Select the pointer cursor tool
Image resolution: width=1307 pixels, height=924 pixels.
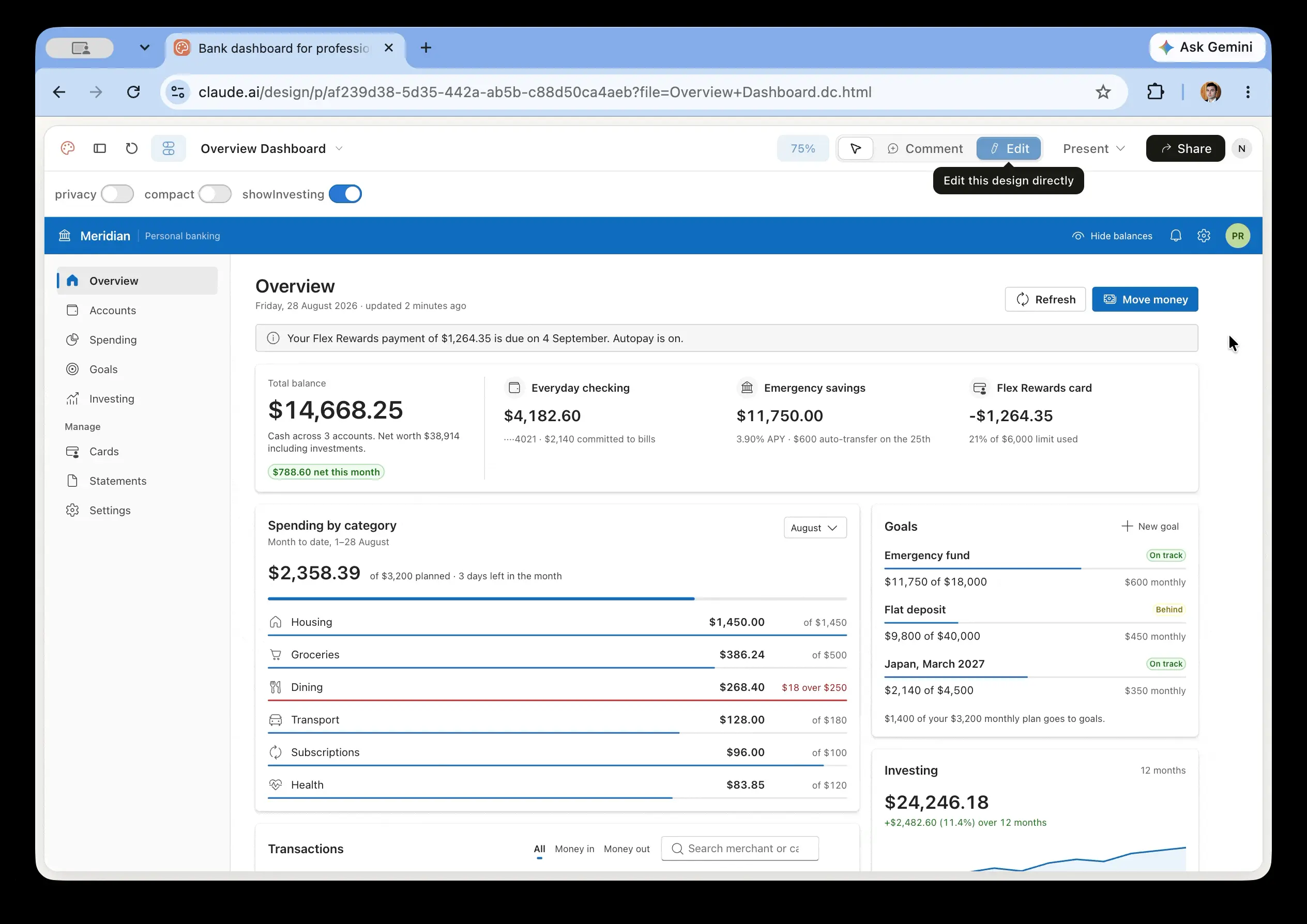pyautogui.click(x=856, y=148)
